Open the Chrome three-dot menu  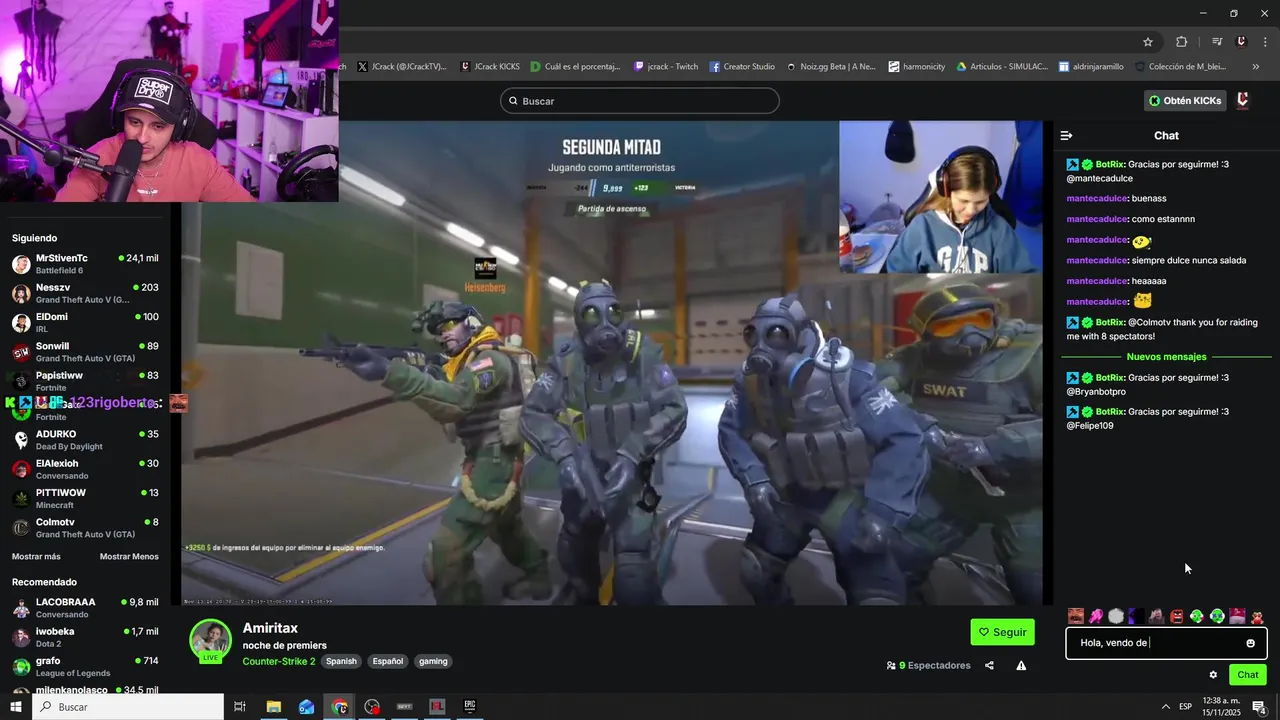(1265, 42)
